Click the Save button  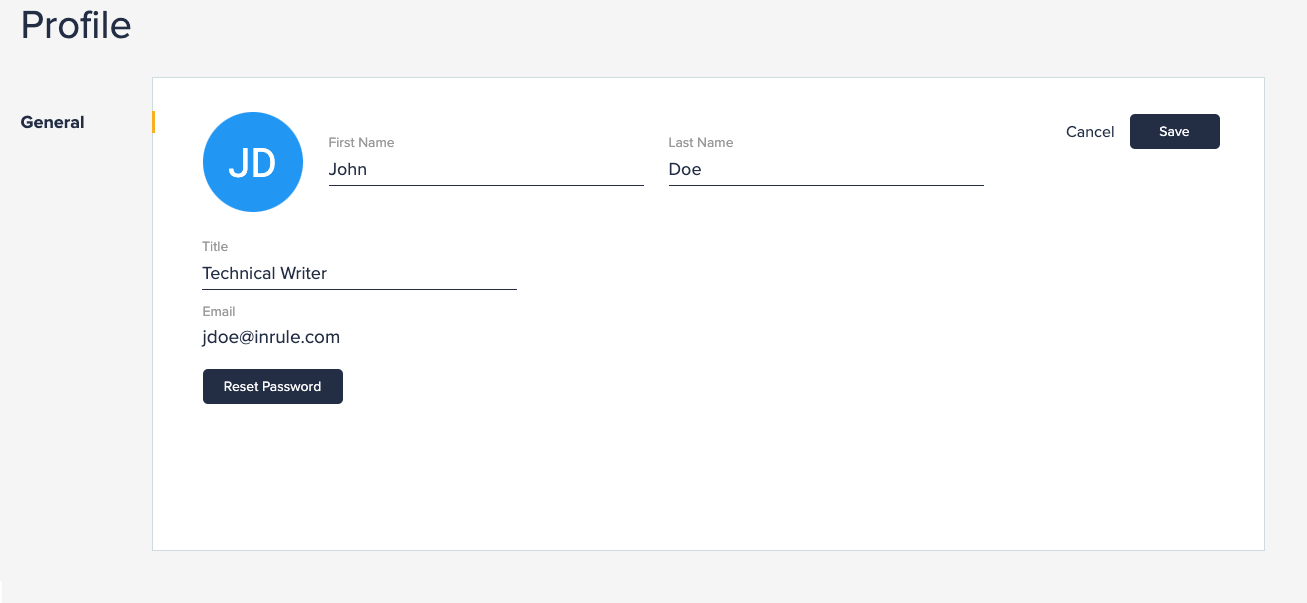pos(1174,132)
